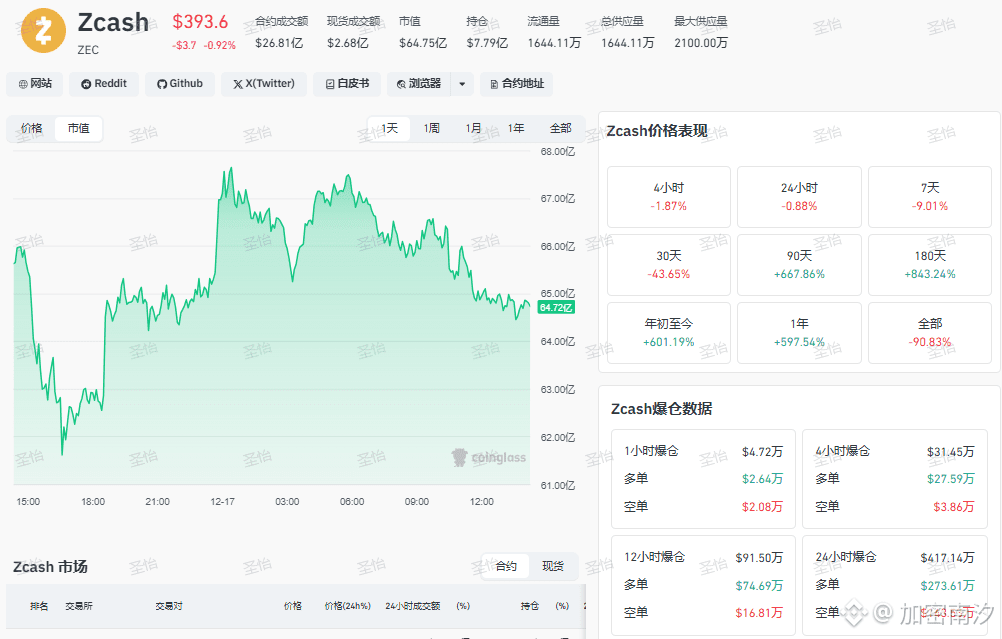Click the 合约地址 contract address button
This screenshot has height=639, width=1002.
pos(516,84)
